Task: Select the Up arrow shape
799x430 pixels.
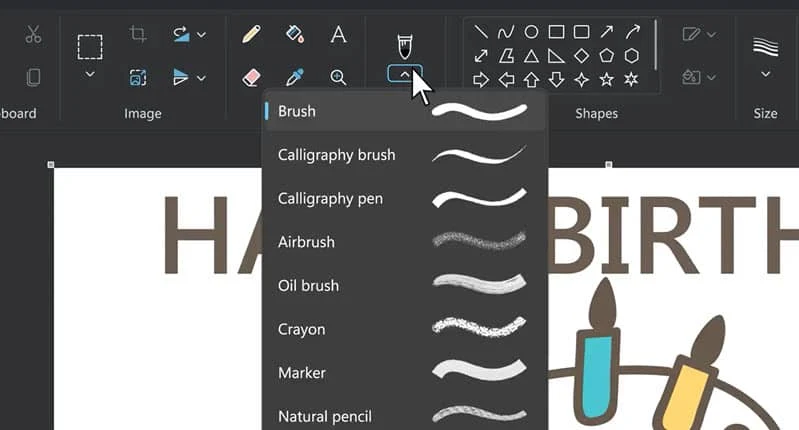Action: (531, 80)
